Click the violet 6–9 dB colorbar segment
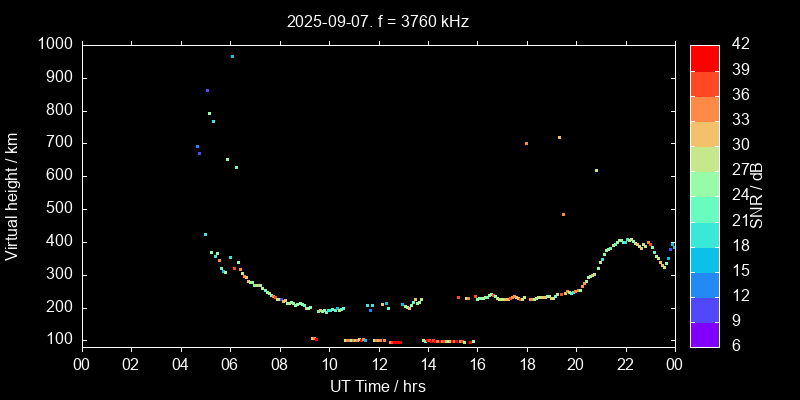 coord(705,332)
